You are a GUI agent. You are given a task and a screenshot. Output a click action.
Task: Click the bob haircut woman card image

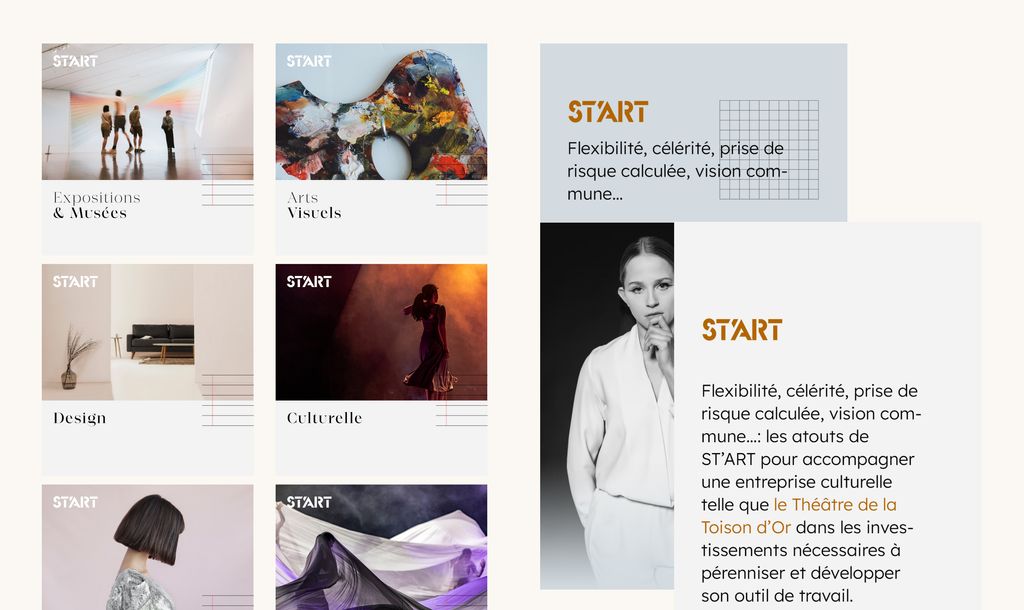pos(148,547)
